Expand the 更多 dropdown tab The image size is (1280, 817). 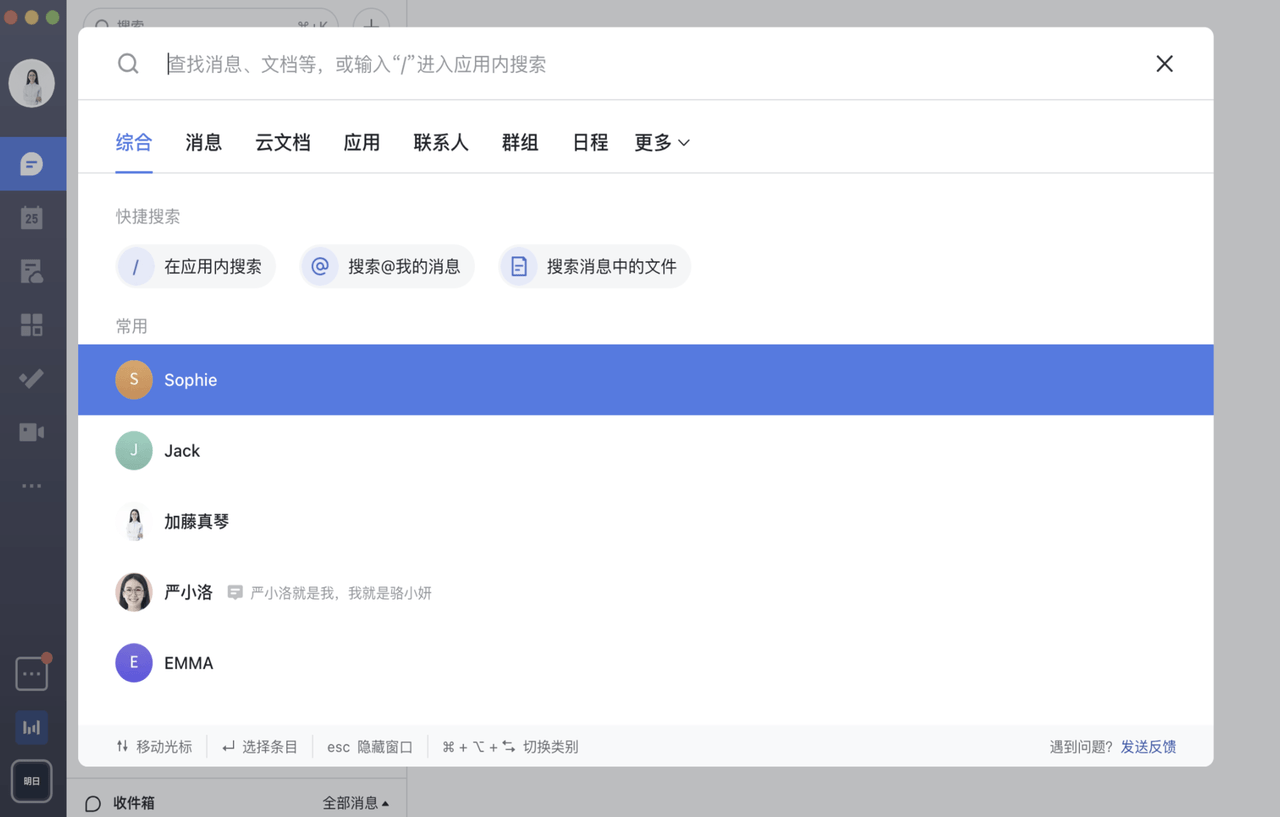click(662, 143)
